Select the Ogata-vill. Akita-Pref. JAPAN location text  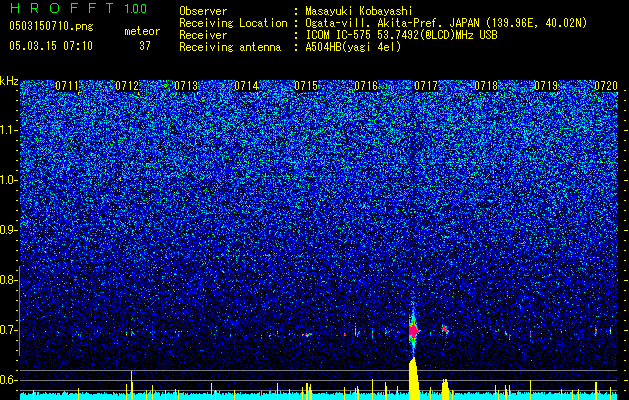point(446,23)
